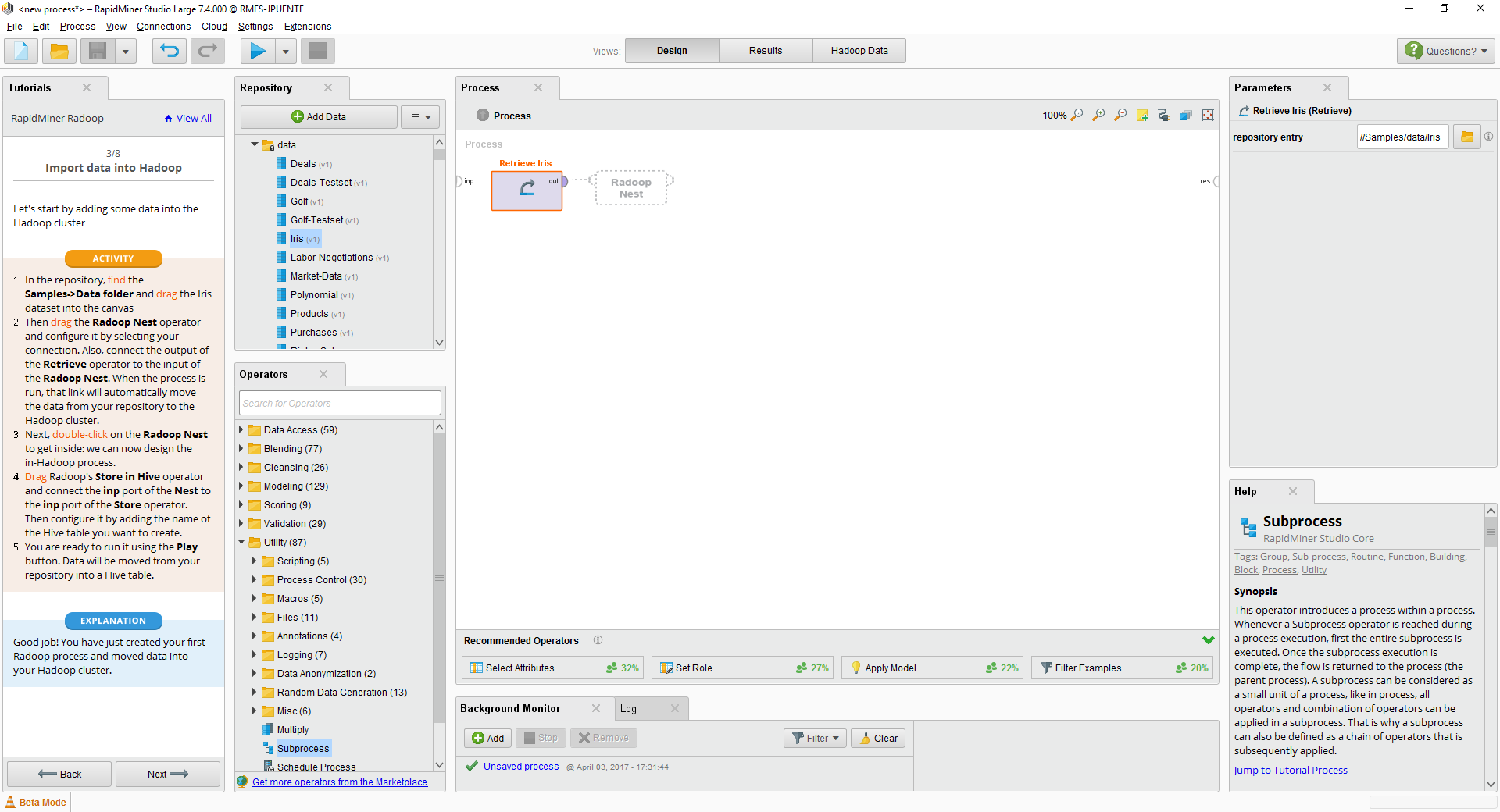1500x812 pixels.
Task: Click the add note icon in Process panel
Action: 1142,116
